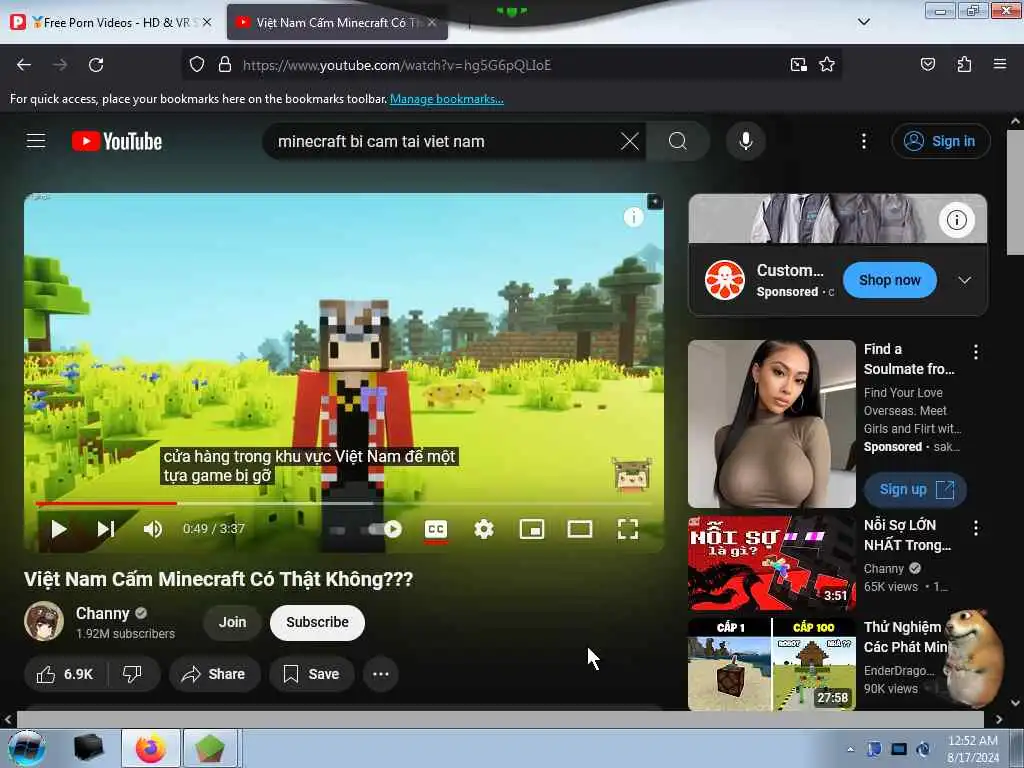This screenshot has width=1024, height=768.
Task: Switch to miniplayer mode
Action: 532,529
